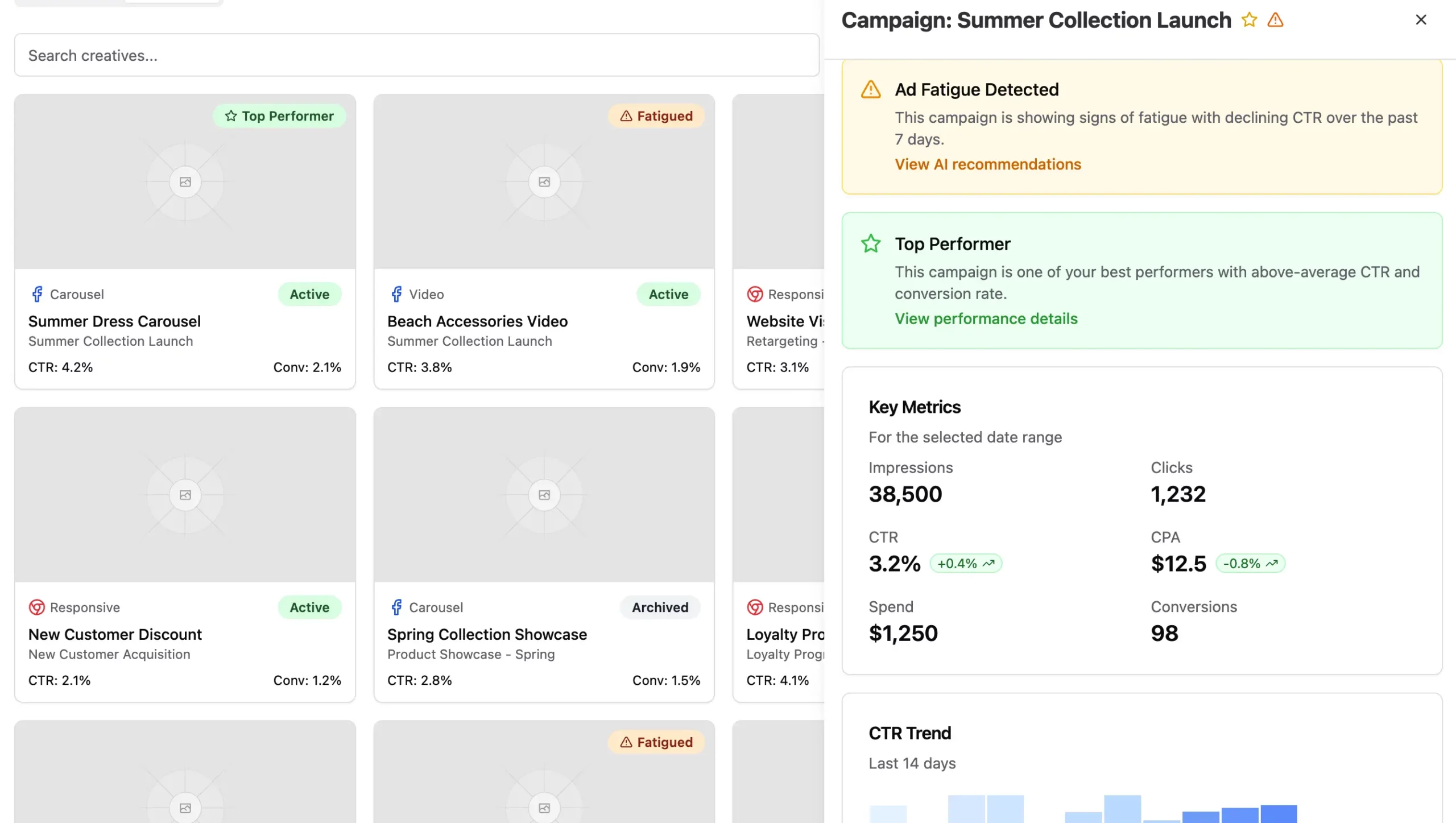
Task: Click the Clicks value 1,232
Action: coord(1178,494)
